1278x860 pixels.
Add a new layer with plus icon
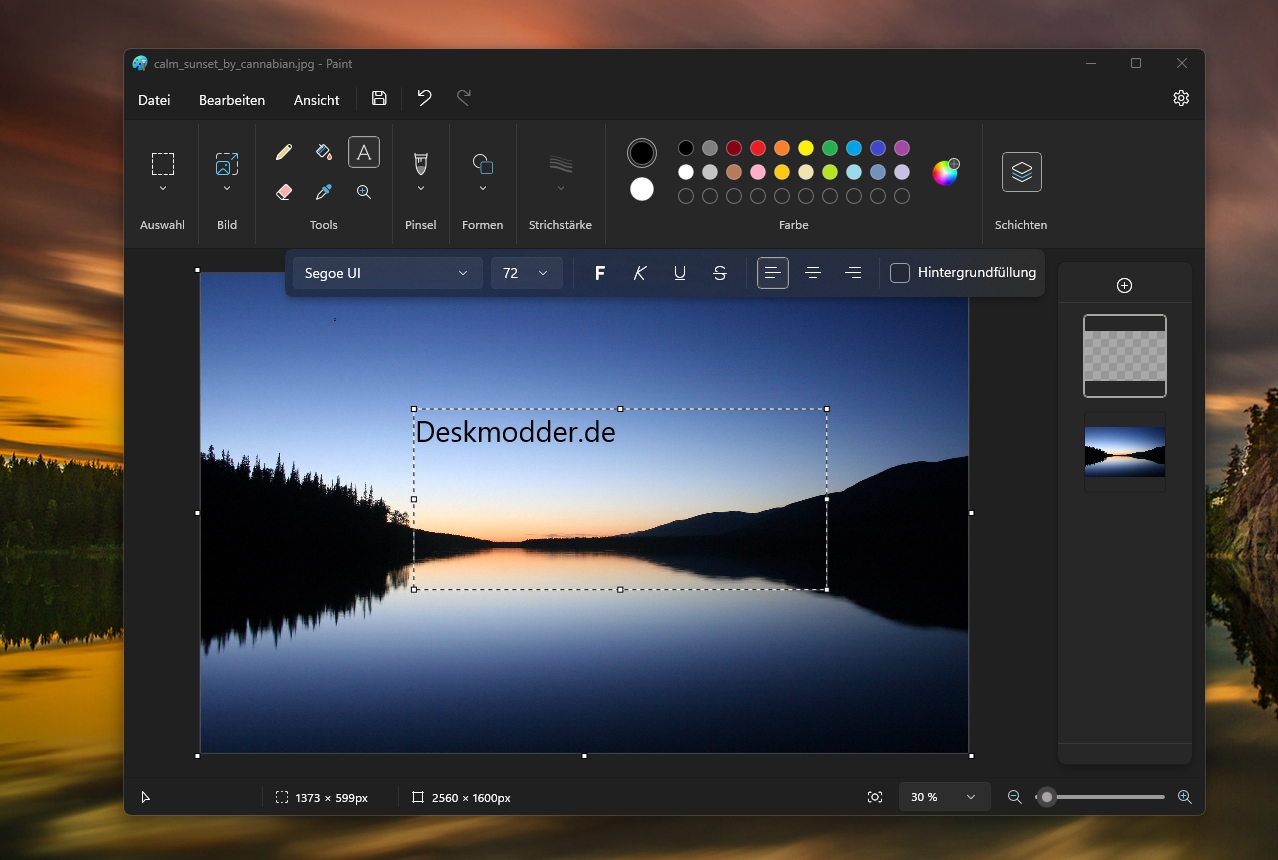[1124, 286]
